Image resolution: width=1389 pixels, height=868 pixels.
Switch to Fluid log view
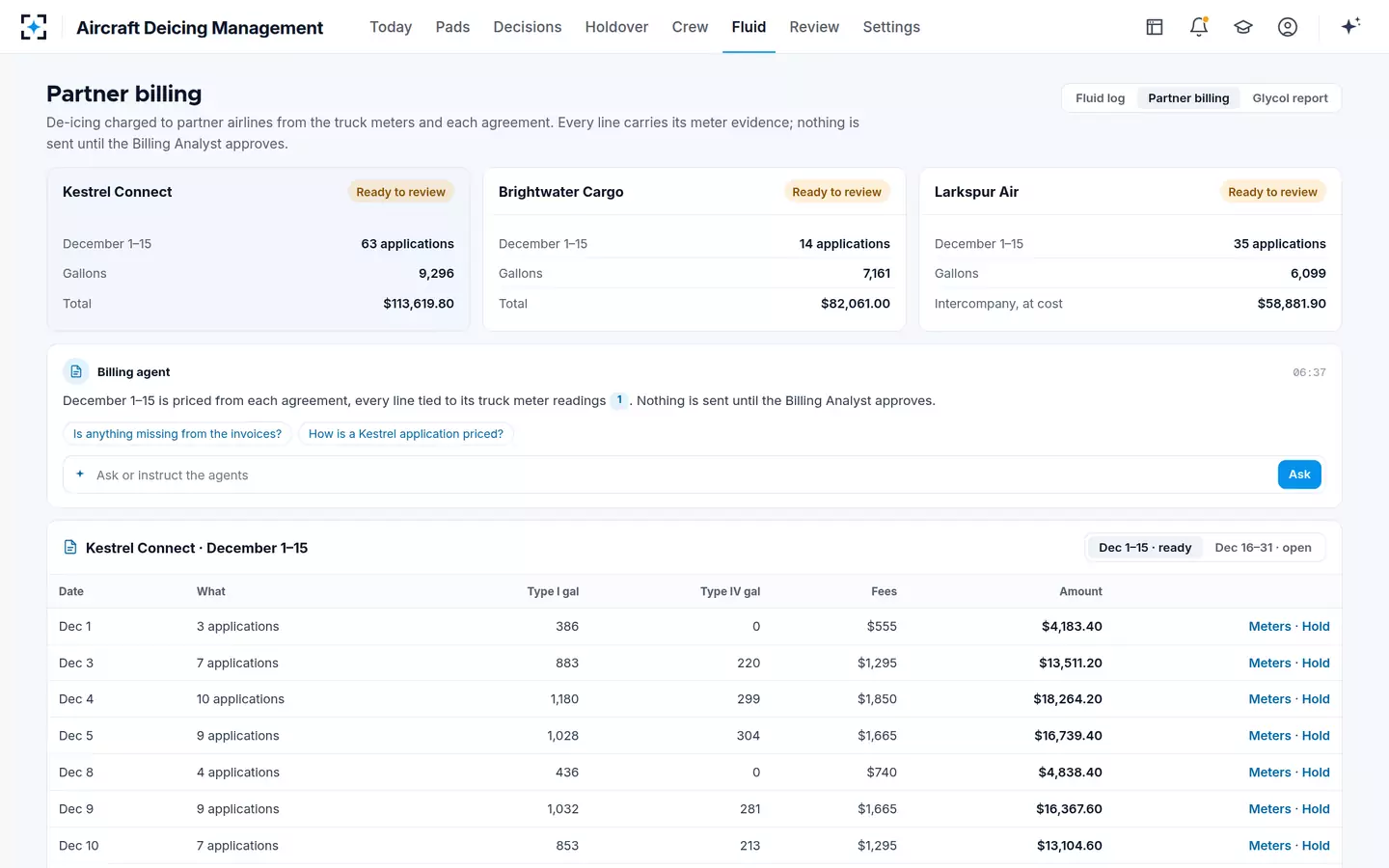(x=1101, y=98)
